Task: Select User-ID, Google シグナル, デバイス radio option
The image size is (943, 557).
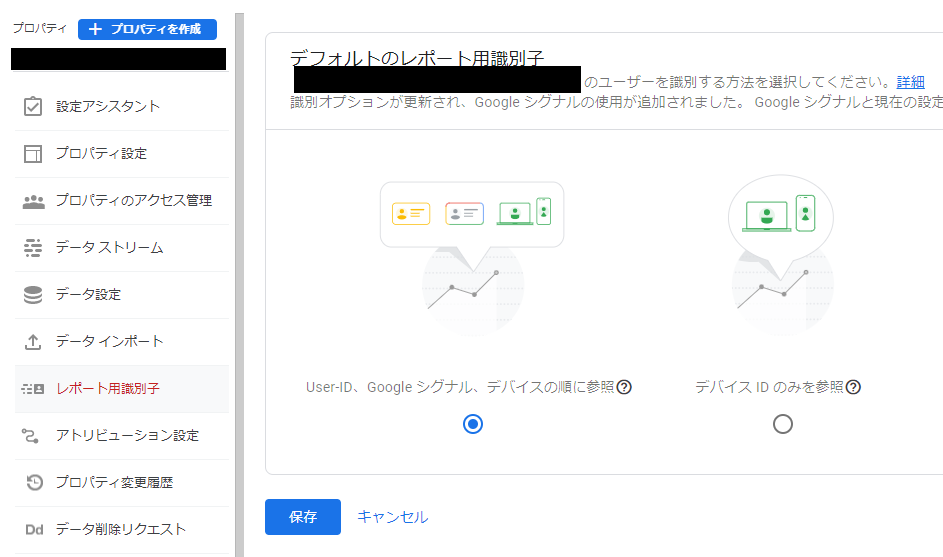Action: click(473, 424)
